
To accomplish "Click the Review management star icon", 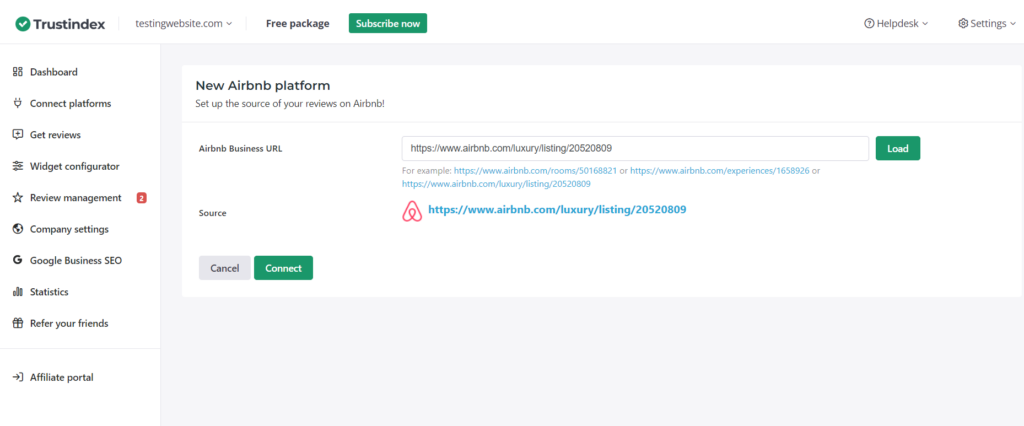I will (x=18, y=198).
